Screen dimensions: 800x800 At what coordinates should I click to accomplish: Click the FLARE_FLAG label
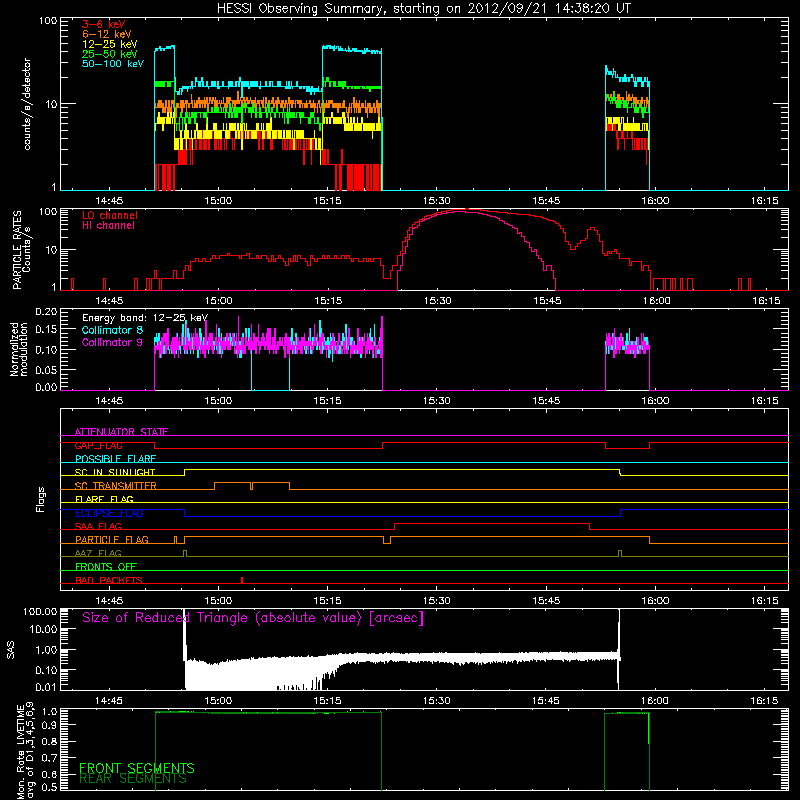[104, 499]
